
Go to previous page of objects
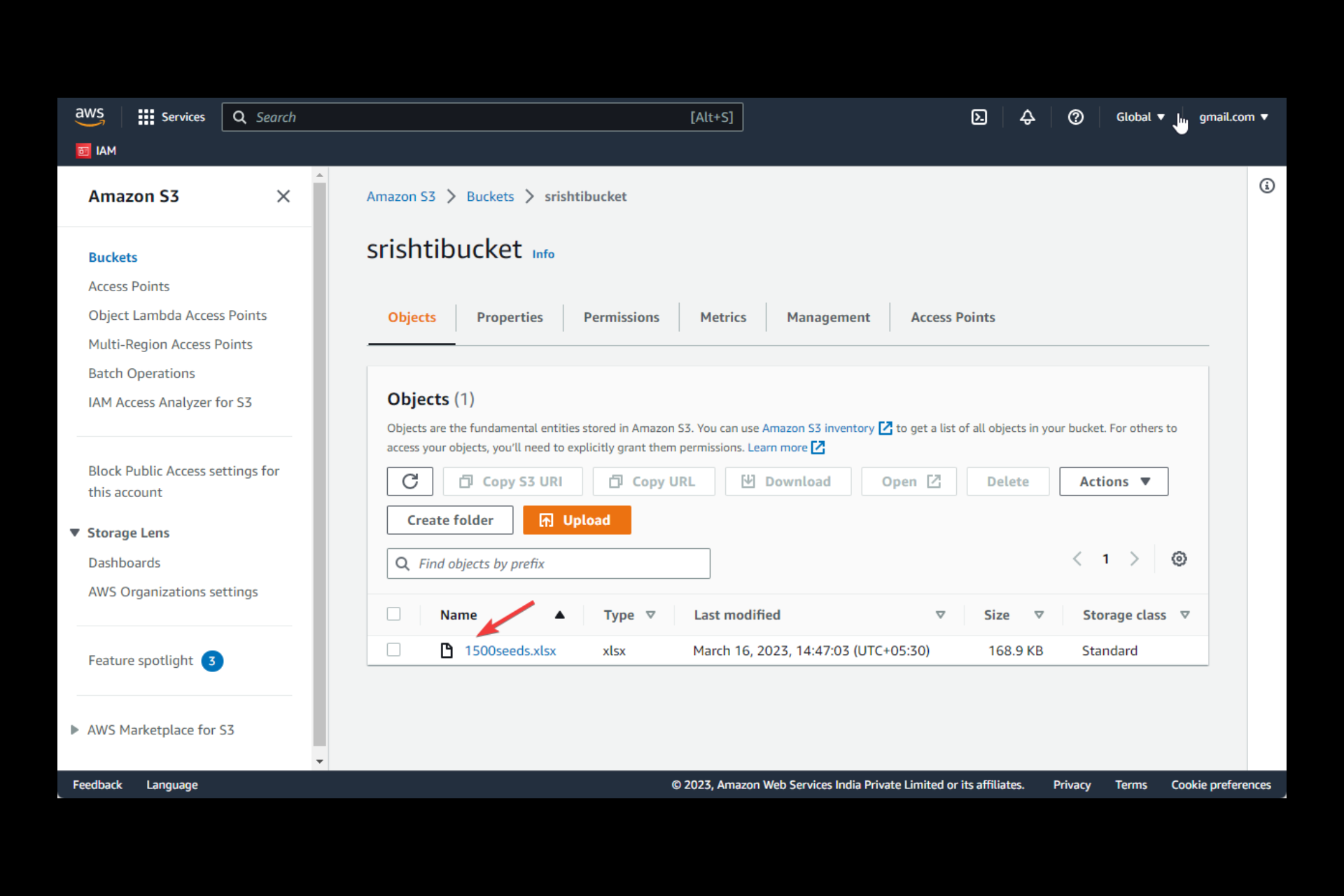(x=1077, y=559)
